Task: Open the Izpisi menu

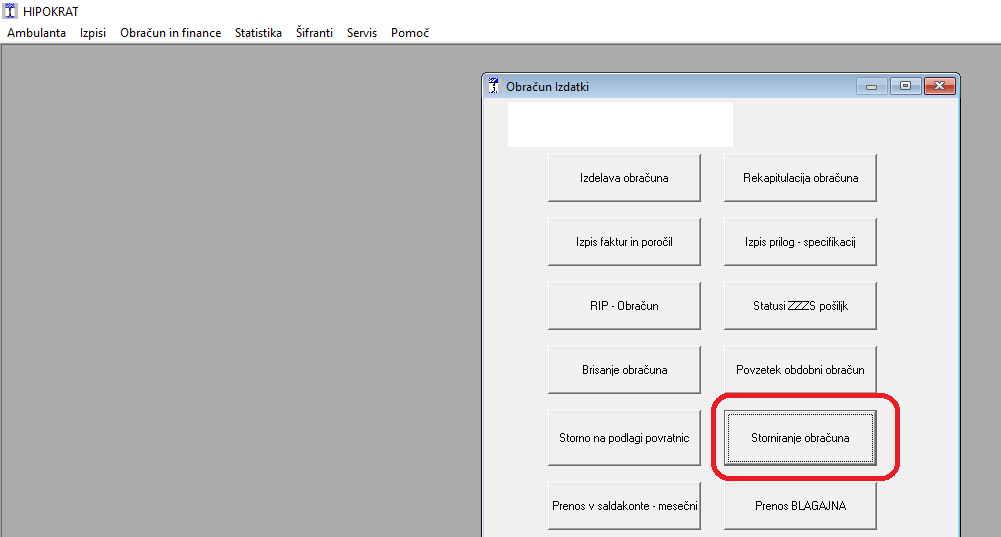Action: pyautogui.click(x=93, y=33)
